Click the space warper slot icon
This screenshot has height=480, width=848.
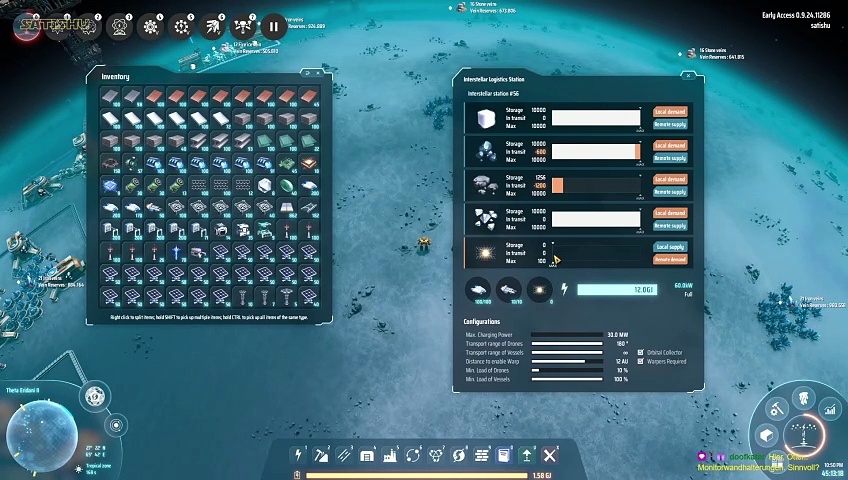tap(540, 289)
